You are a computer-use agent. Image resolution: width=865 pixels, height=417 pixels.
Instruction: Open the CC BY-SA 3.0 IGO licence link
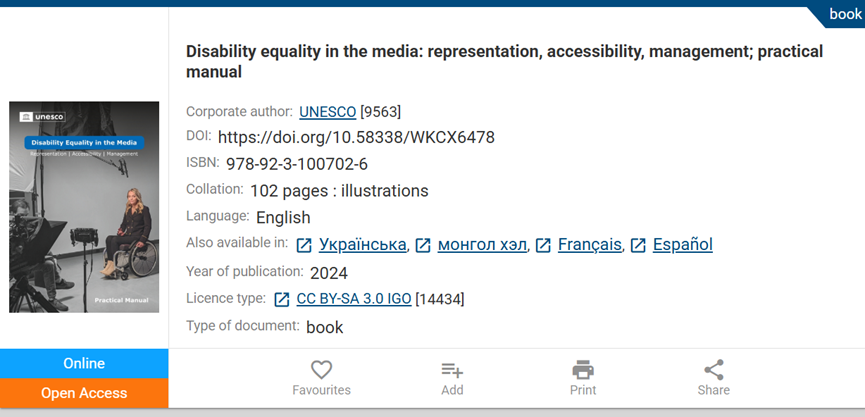coord(354,299)
